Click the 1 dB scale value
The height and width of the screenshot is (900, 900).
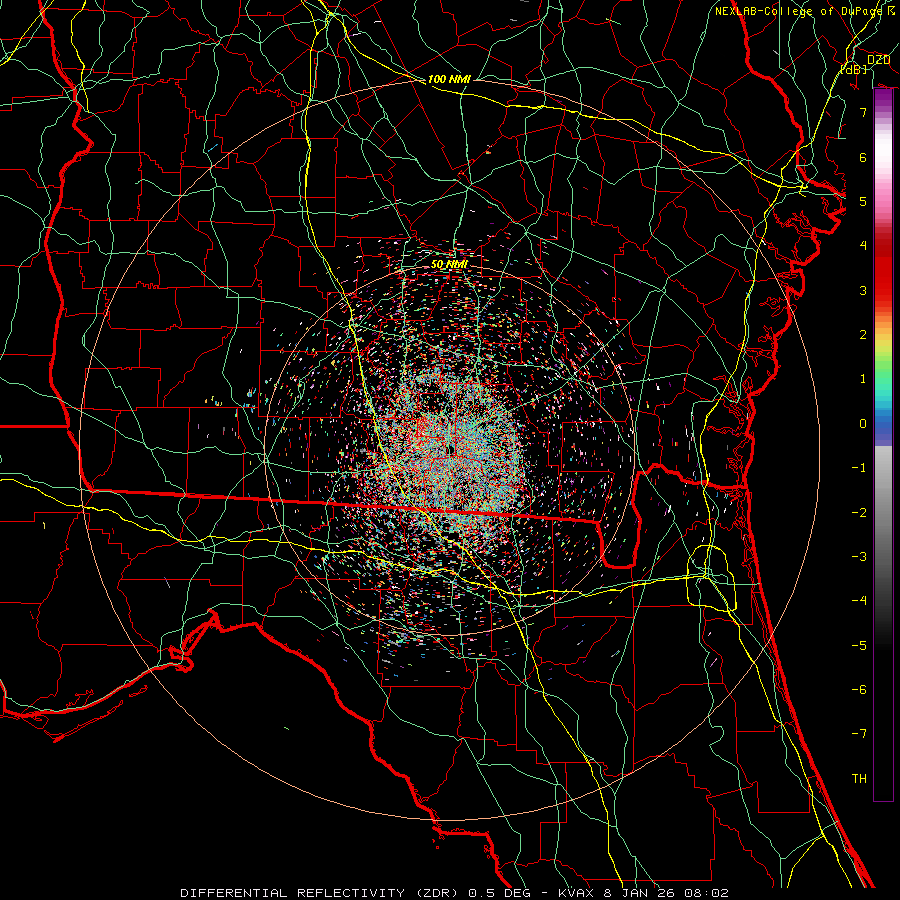(x=863, y=379)
